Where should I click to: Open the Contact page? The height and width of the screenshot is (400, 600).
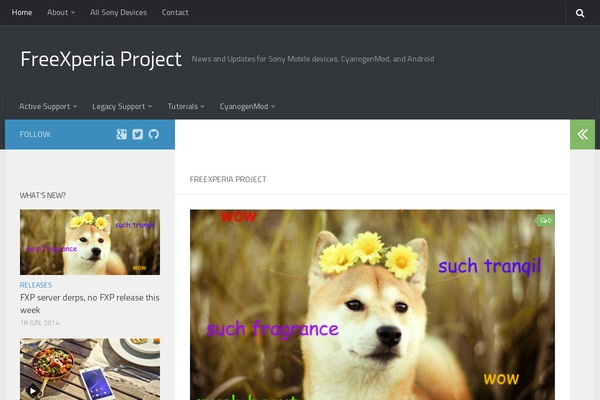pos(175,13)
